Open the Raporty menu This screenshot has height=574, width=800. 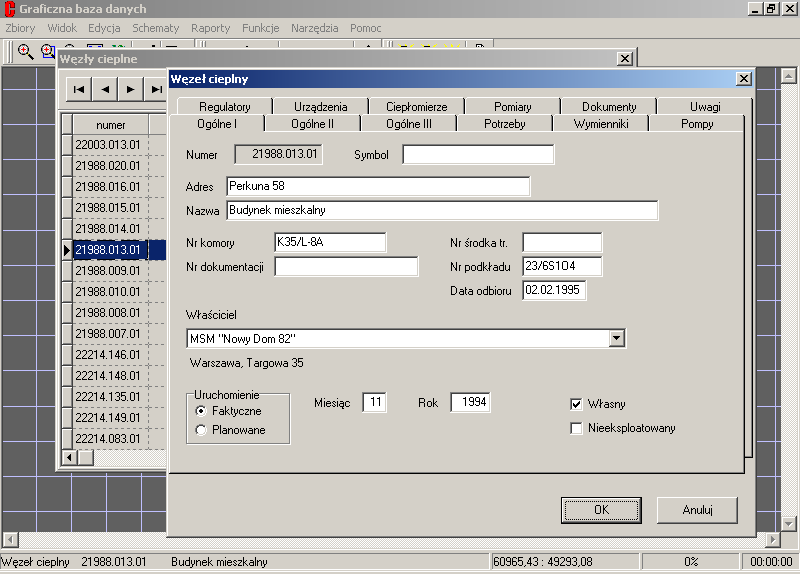pos(210,28)
